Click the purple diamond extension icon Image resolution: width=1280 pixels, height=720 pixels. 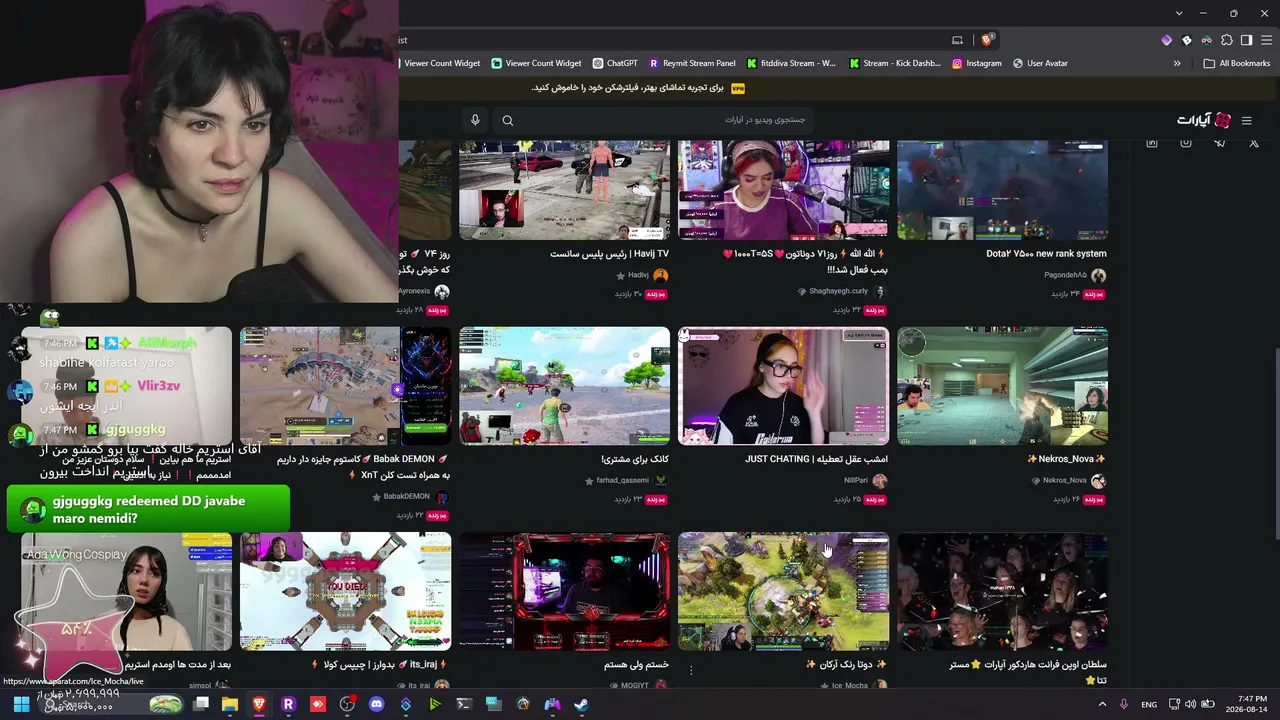pyautogui.click(x=1166, y=40)
